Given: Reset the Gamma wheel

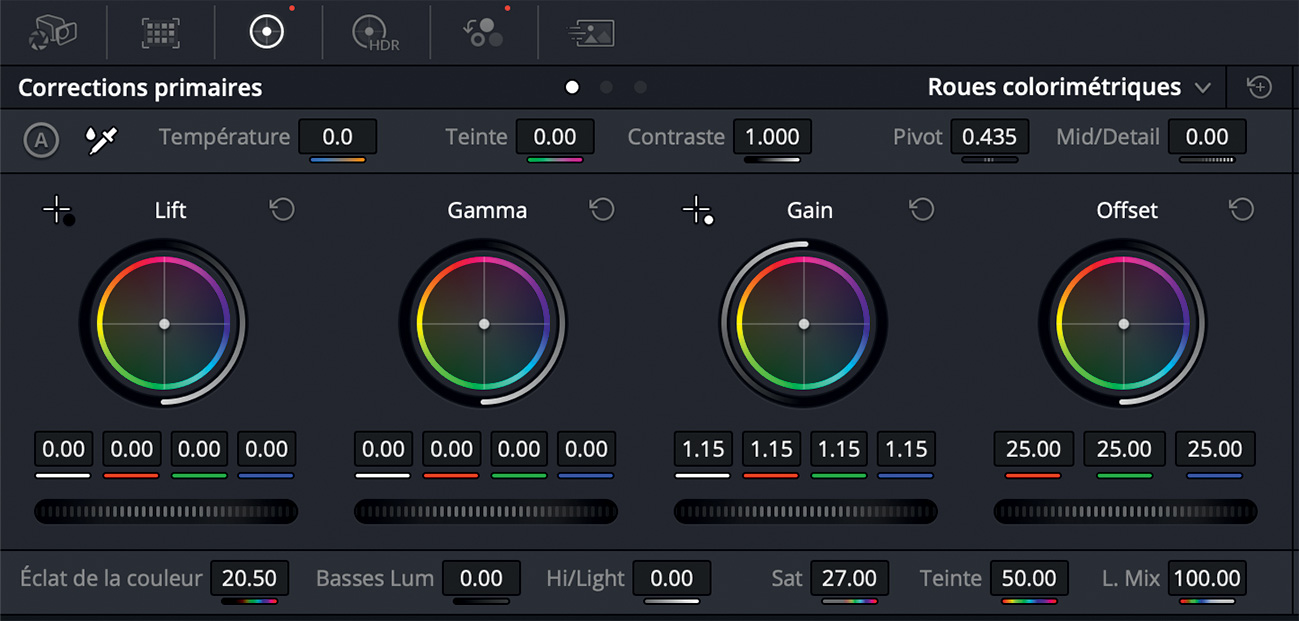Looking at the screenshot, I should (x=601, y=209).
